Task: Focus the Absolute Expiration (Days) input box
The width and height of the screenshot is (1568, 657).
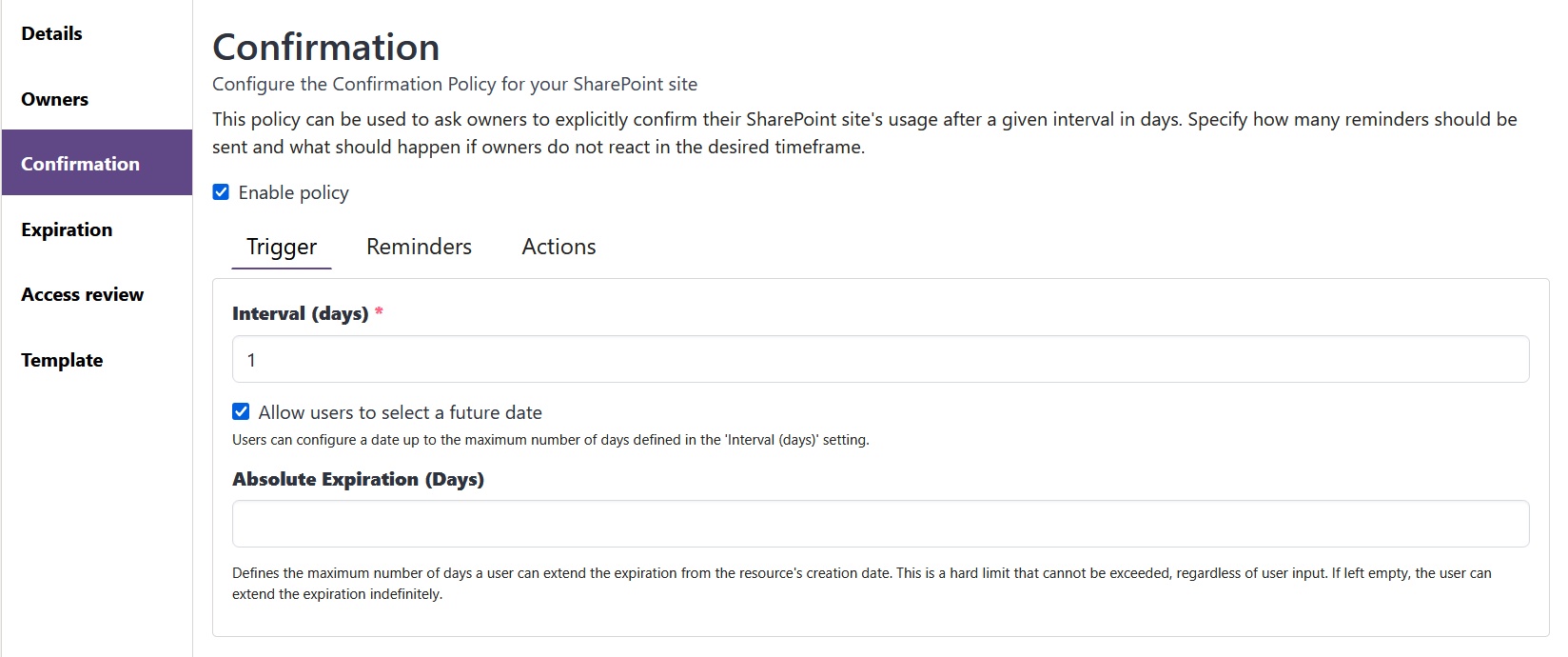Action: [x=880, y=525]
